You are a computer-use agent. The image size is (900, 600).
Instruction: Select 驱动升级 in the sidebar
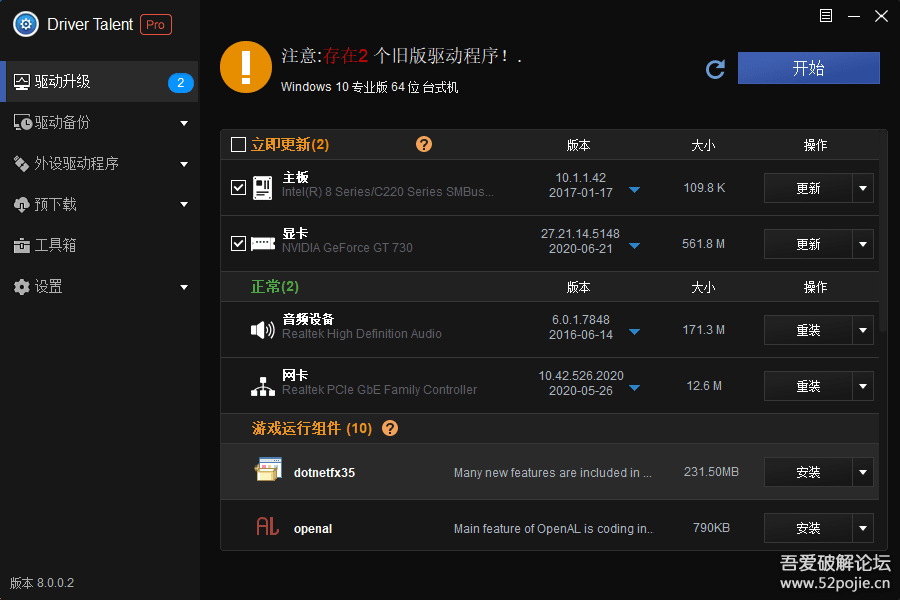coord(99,82)
